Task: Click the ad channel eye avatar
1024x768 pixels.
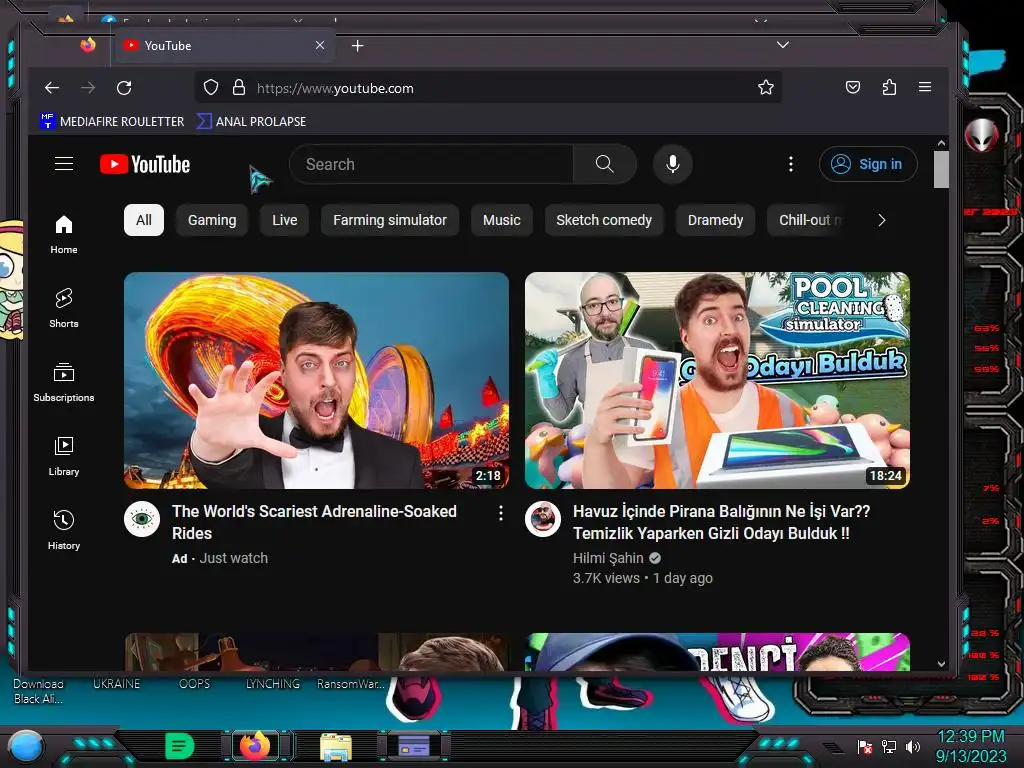Action: [x=142, y=519]
